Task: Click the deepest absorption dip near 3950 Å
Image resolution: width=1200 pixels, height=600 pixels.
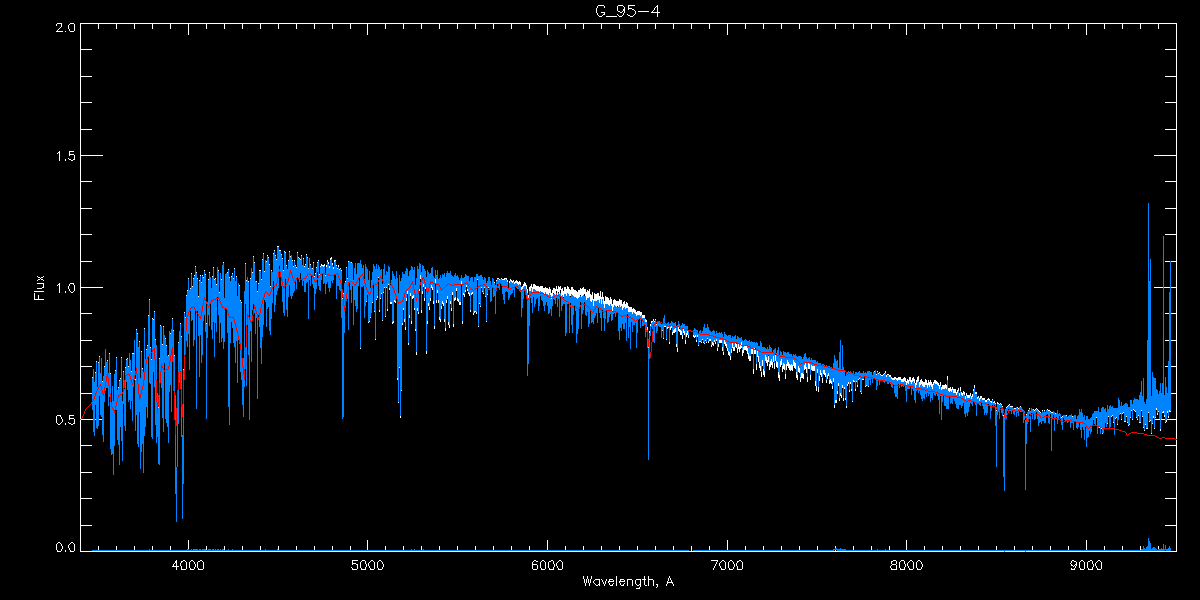Action: (x=177, y=520)
